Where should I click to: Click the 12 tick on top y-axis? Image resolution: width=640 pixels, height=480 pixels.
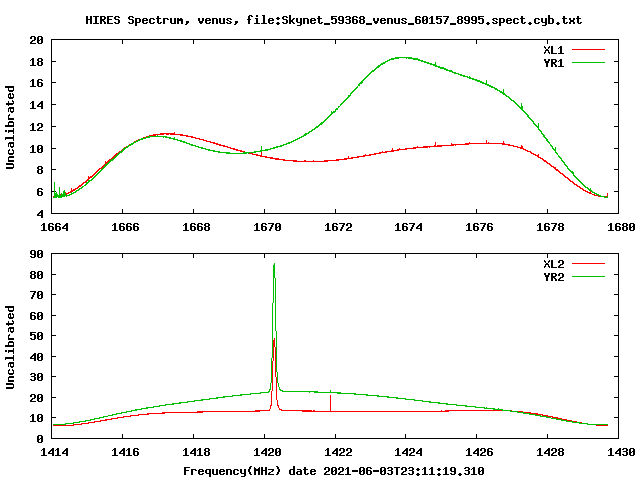tap(36, 127)
